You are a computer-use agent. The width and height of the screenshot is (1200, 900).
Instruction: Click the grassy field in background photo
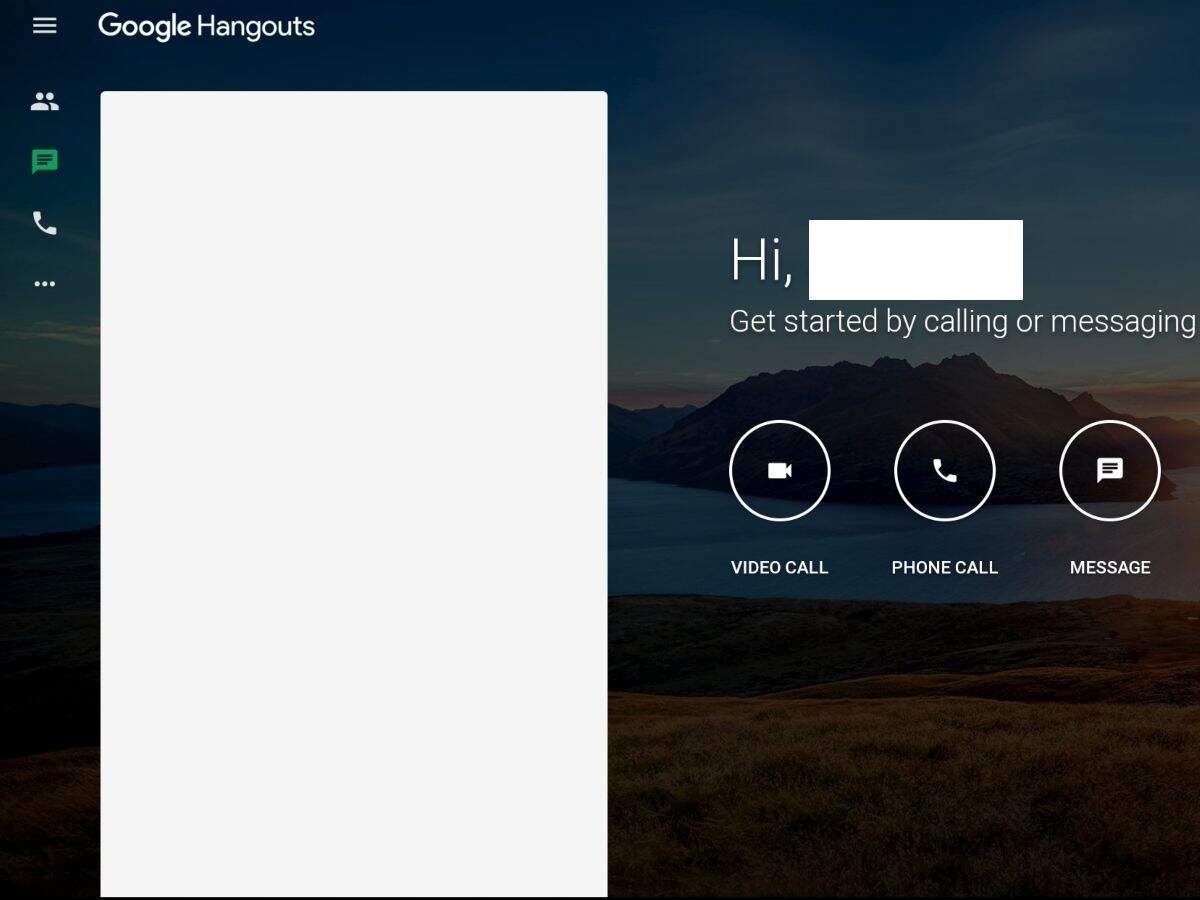(900, 780)
